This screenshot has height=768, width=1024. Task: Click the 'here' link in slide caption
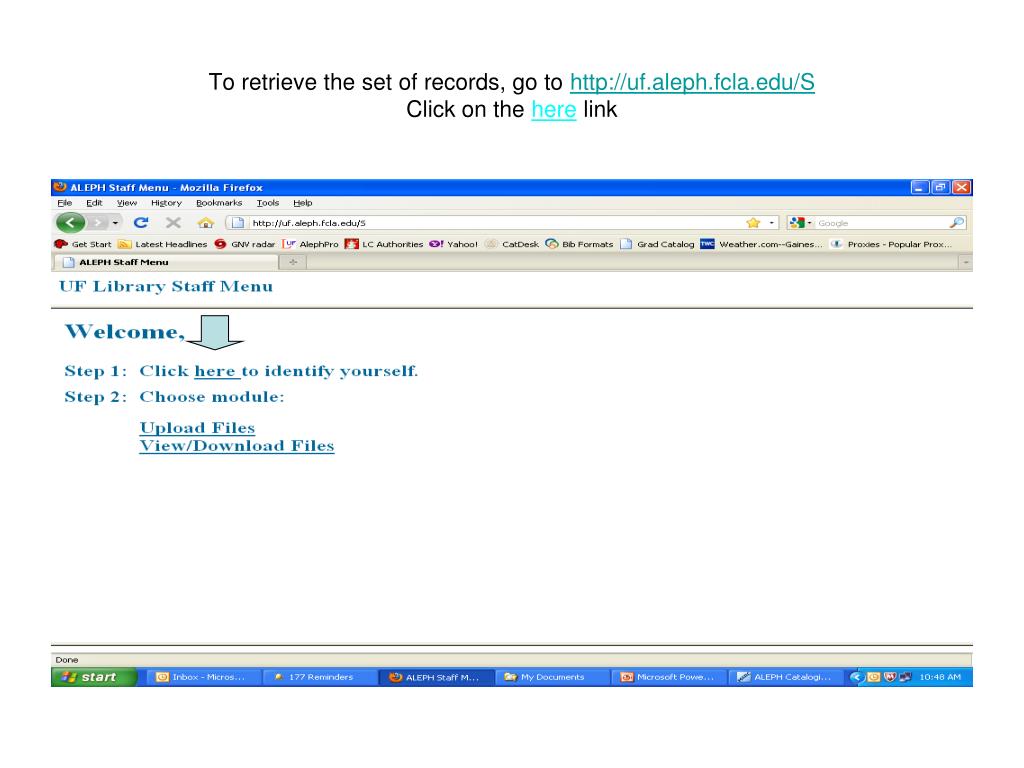pos(554,110)
